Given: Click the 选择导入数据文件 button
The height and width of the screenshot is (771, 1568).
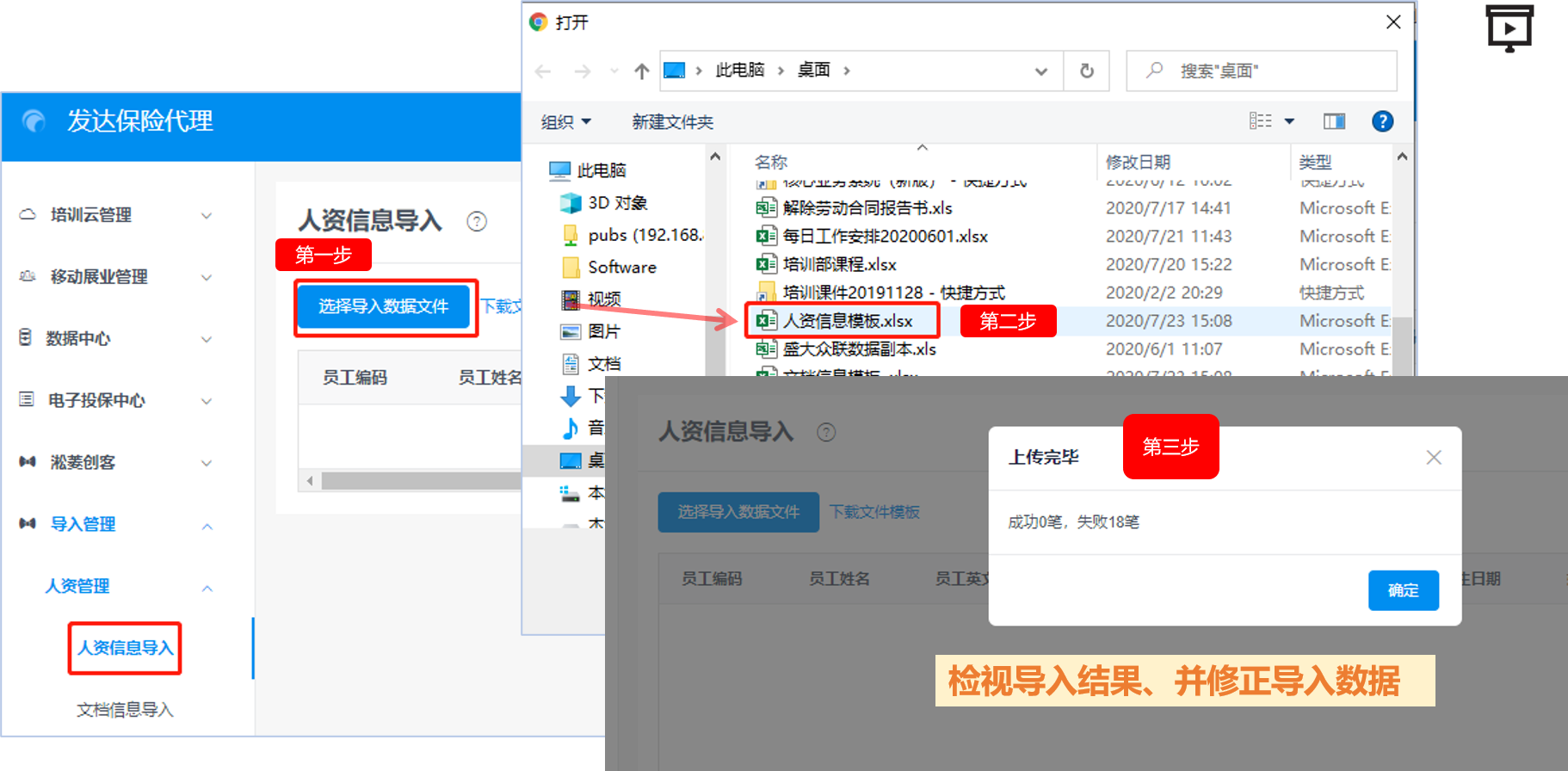Looking at the screenshot, I should (x=384, y=306).
